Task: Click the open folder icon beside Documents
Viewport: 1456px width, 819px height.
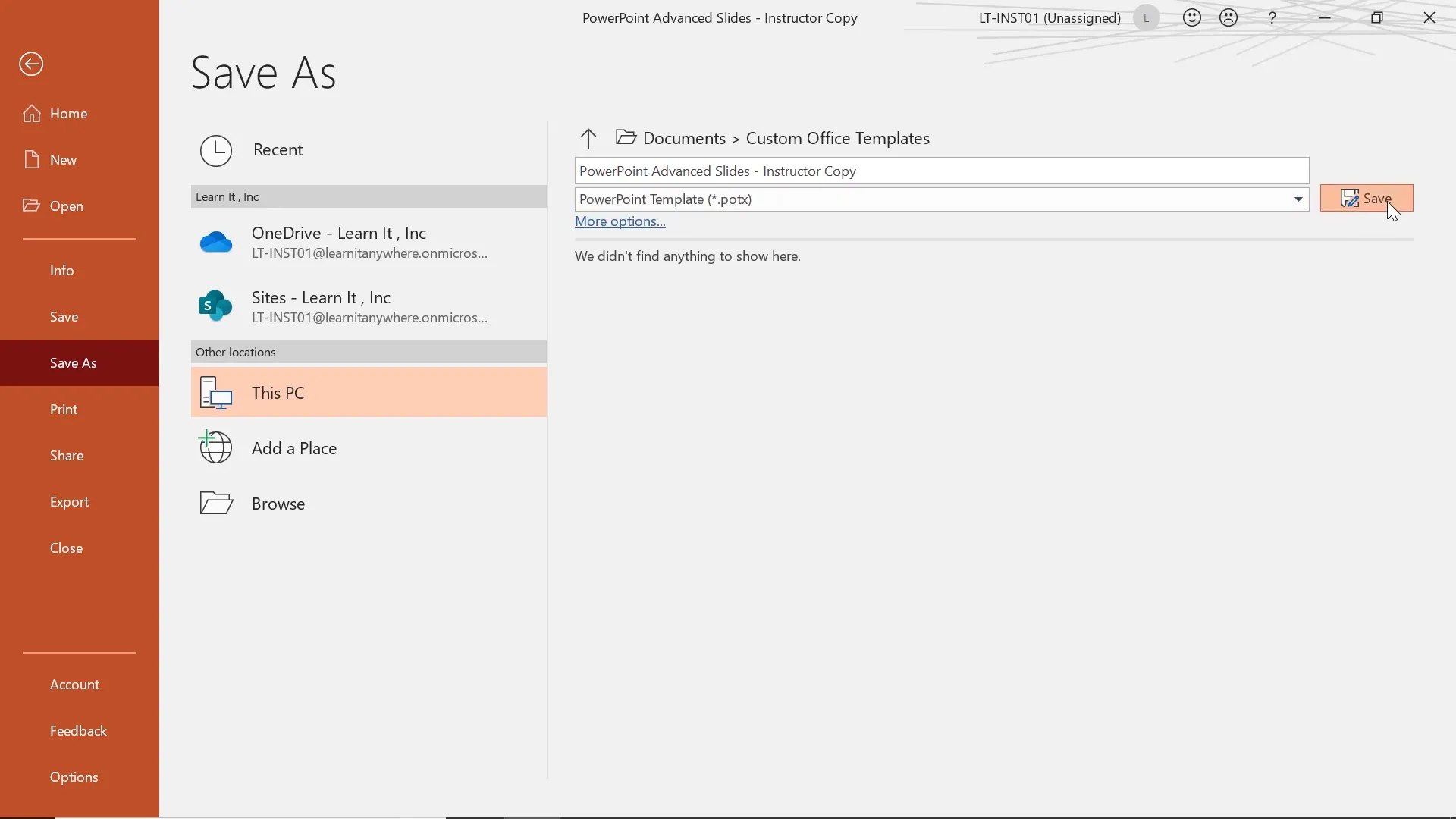Action: point(626,137)
